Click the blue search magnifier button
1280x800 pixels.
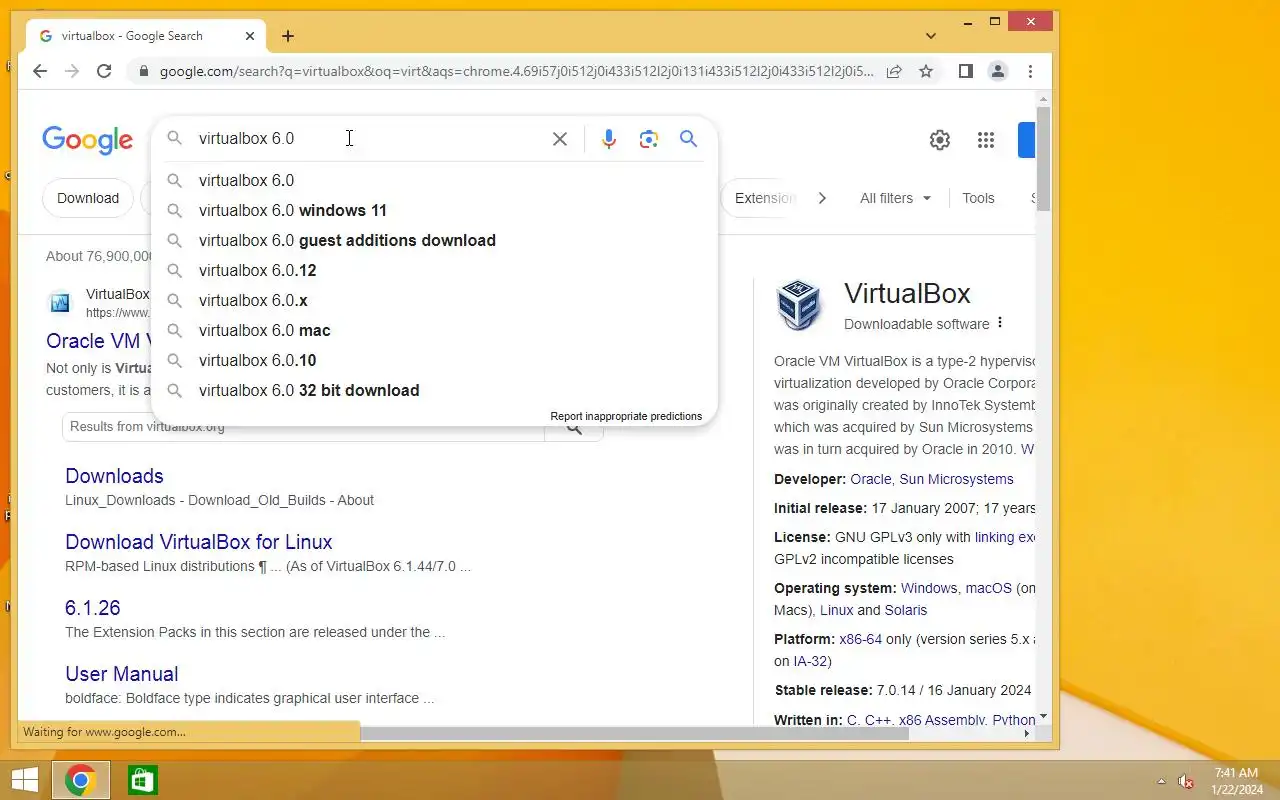pos(689,139)
